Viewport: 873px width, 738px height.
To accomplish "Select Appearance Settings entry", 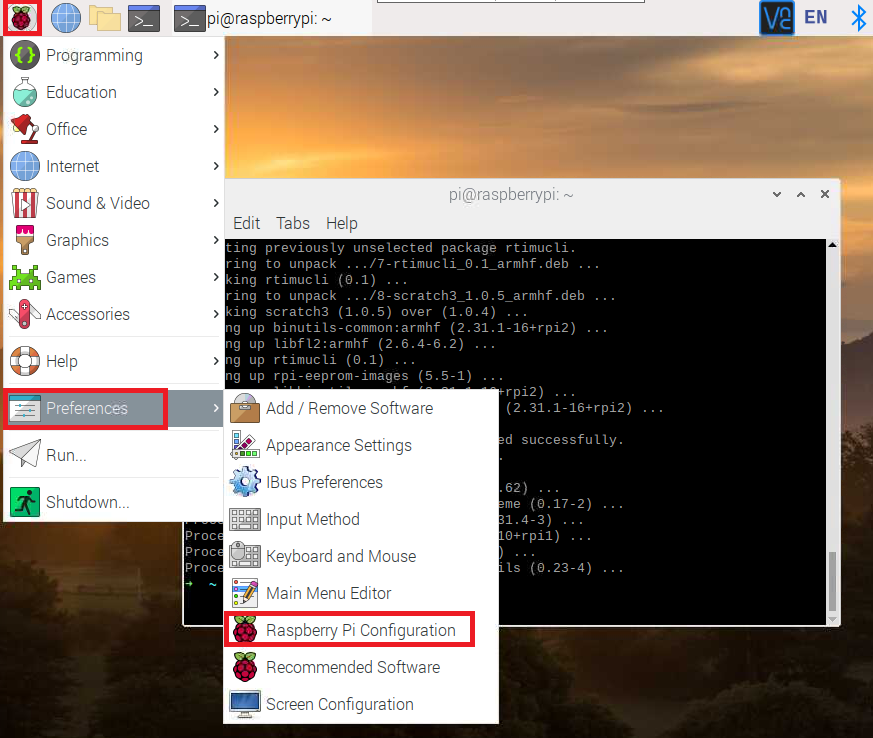I will (361, 445).
